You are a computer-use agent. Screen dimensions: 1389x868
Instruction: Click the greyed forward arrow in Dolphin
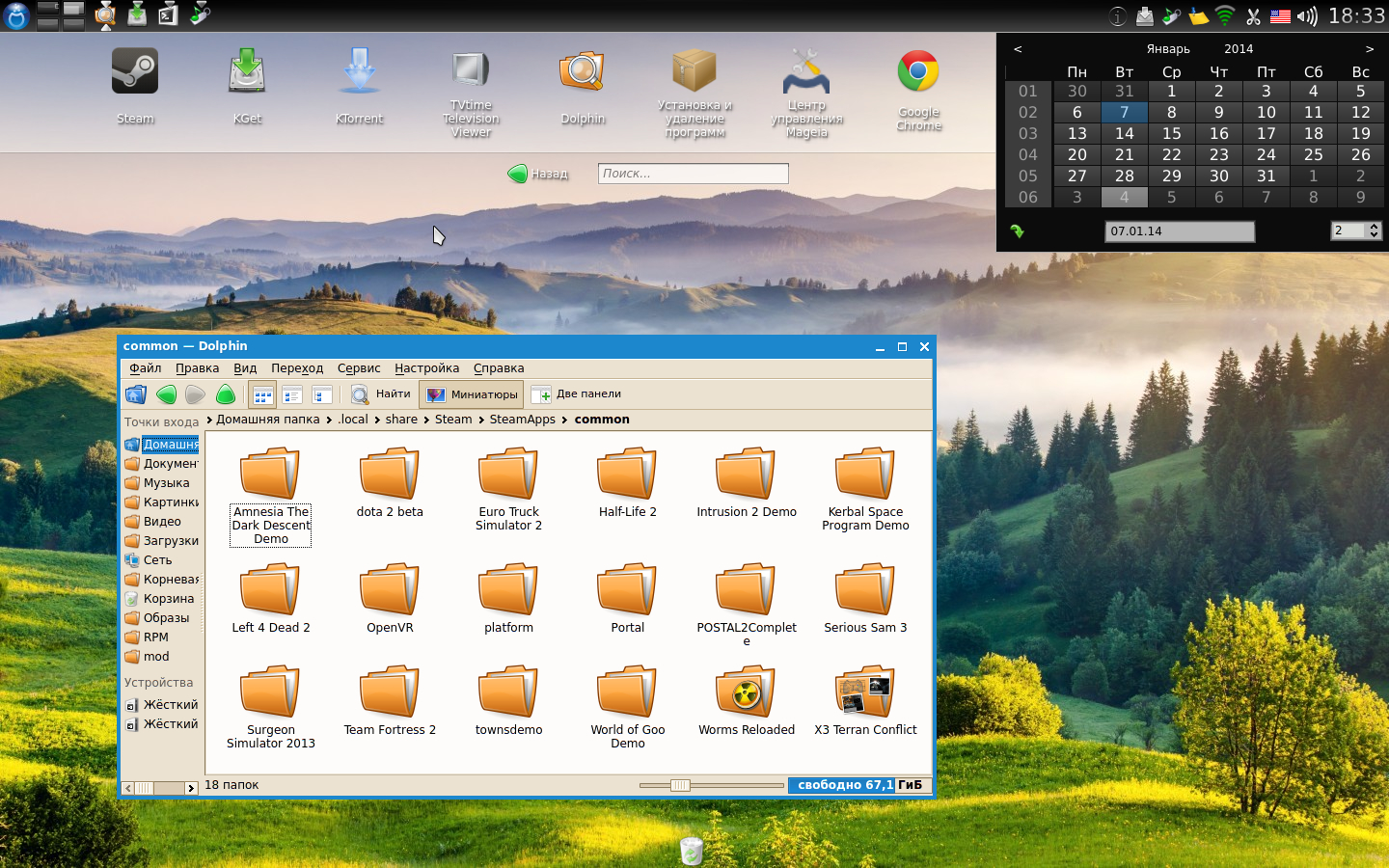point(196,394)
